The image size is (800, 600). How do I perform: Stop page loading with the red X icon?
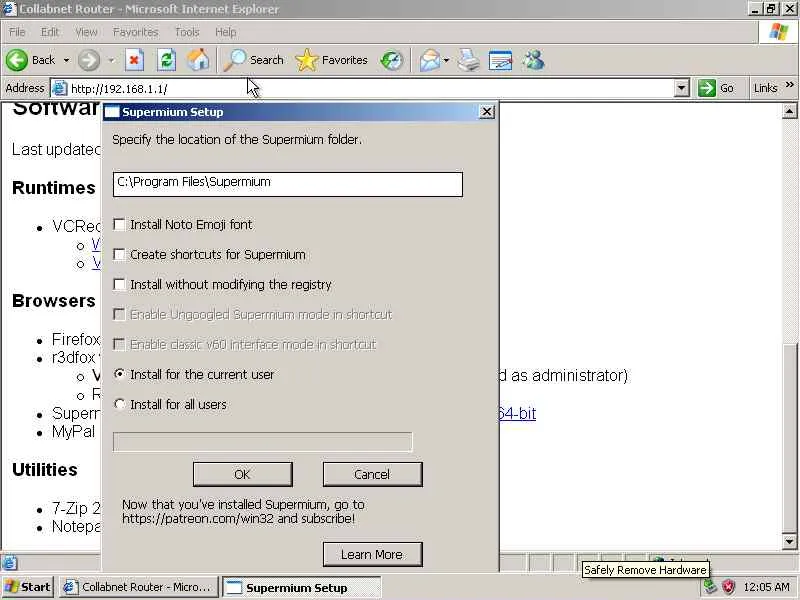pos(134,60)
